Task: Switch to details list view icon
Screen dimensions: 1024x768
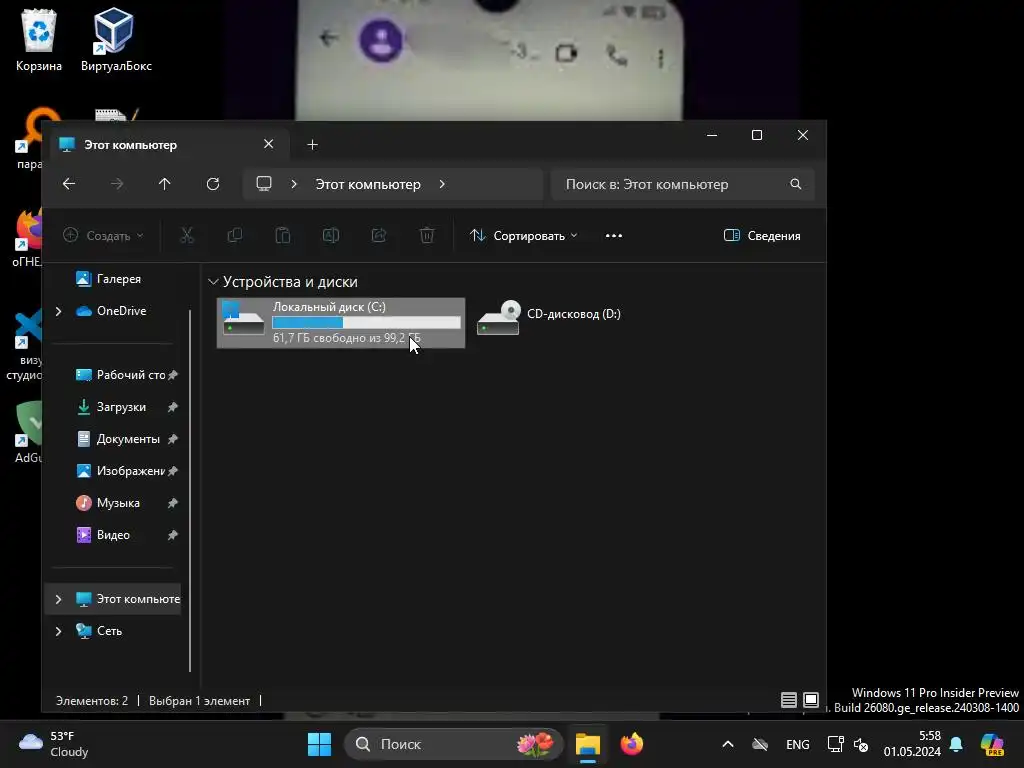Action: click(789, 700)
